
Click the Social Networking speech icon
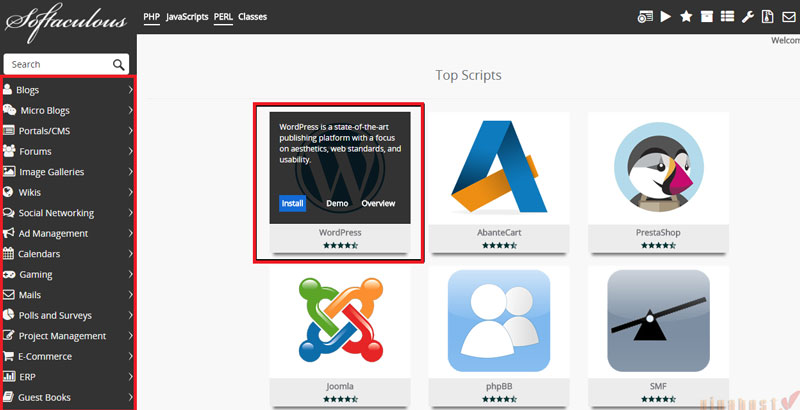click(x=9, y=212)
